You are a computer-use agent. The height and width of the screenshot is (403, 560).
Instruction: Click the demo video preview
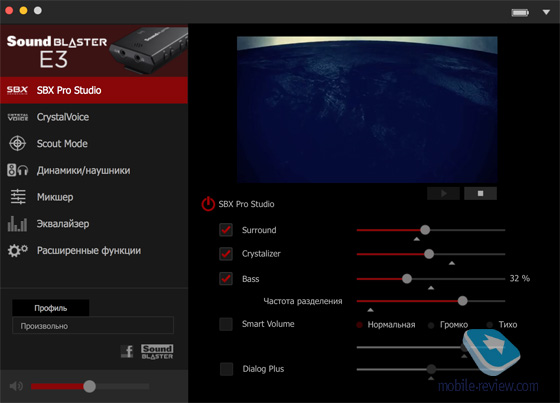(367, 110)
